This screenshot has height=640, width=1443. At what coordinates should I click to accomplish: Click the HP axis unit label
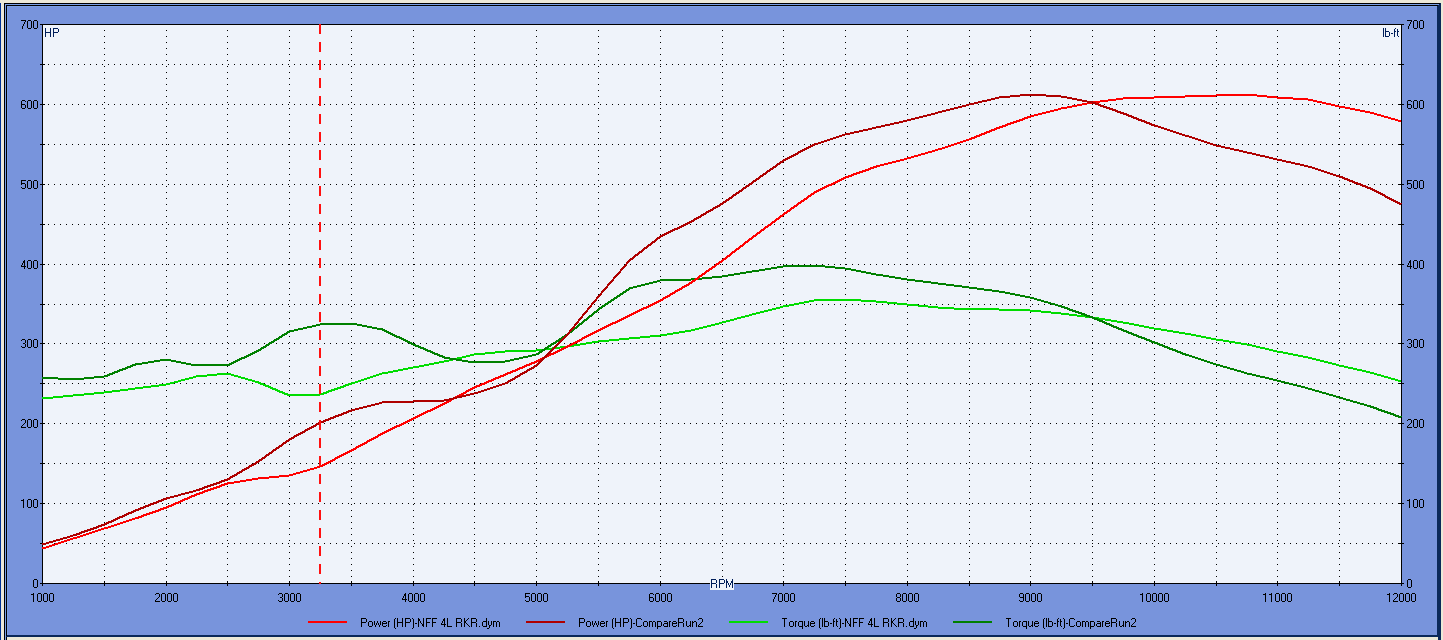click(52, 33)
